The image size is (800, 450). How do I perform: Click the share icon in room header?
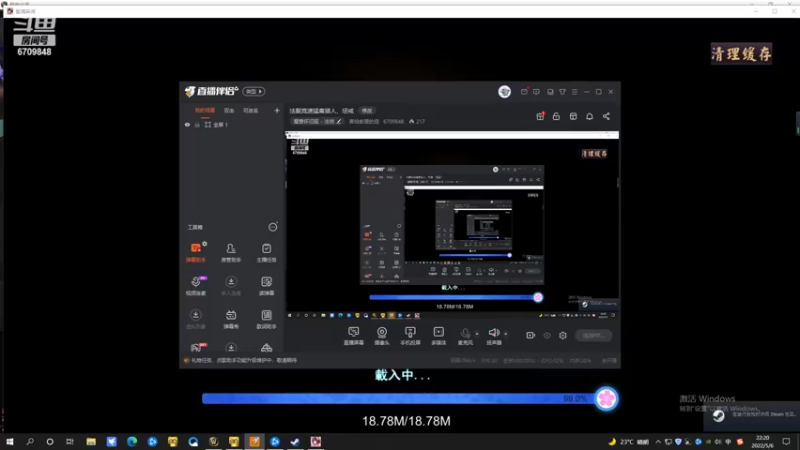click(606, 116)
